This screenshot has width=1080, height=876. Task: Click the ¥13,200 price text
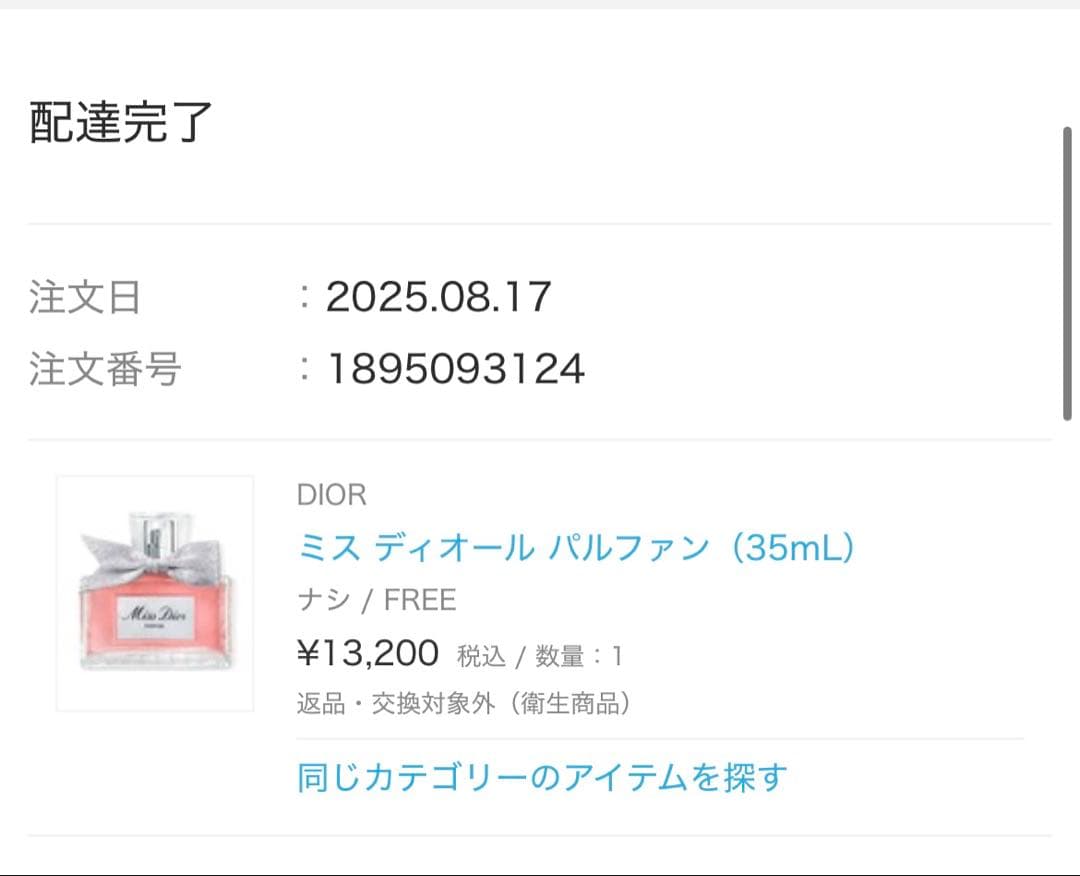pyautogui.click(x=368, y=654)
